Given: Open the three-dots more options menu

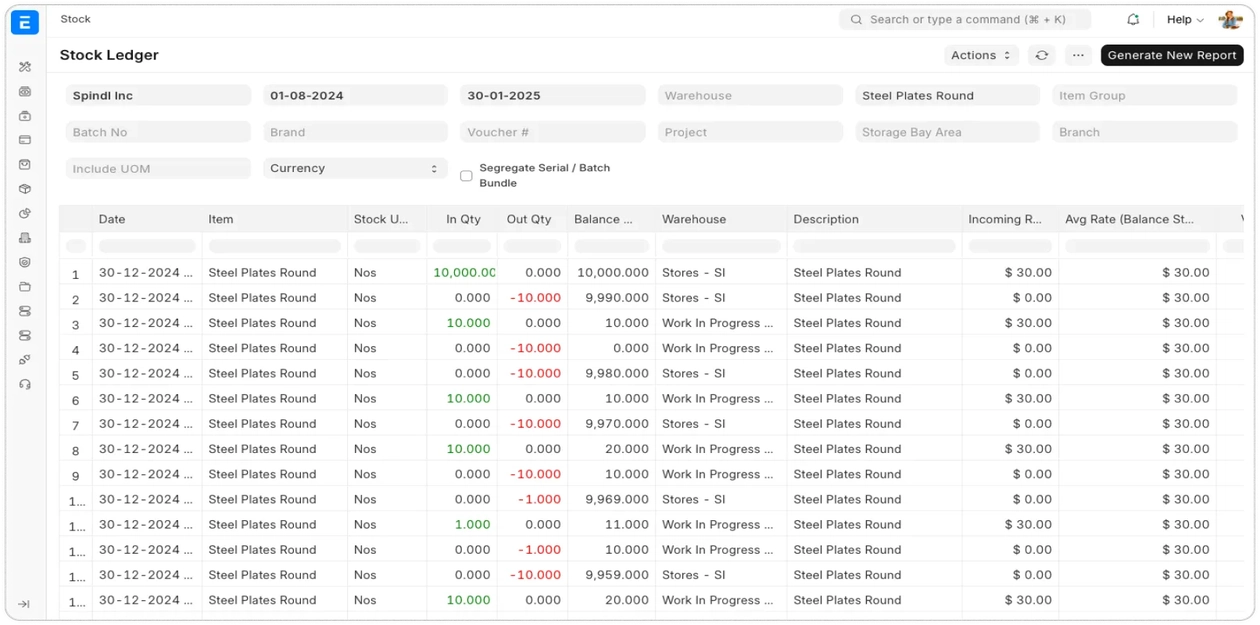Looking at the screenshot, I should click(1077, 56).
